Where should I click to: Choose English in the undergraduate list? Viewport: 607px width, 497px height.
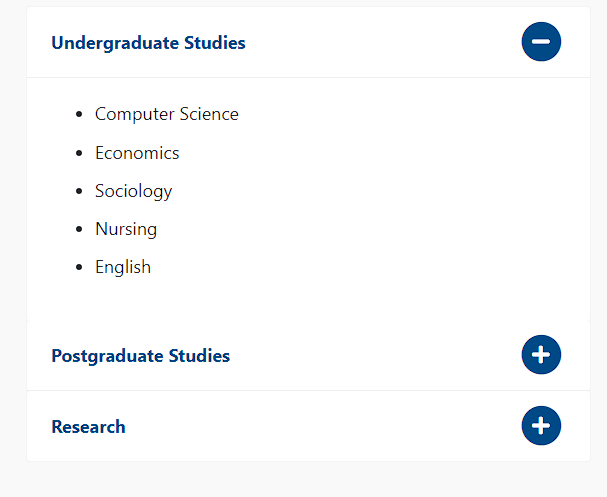(123, 267)
